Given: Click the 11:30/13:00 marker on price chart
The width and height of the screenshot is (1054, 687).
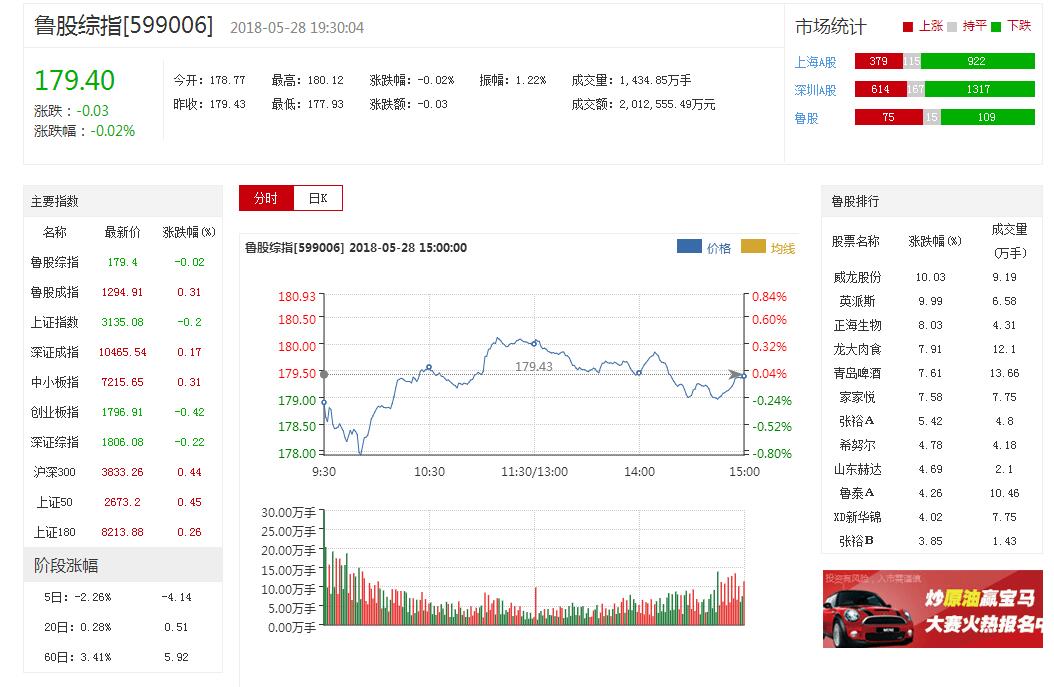Looking at the screenshot, I should (x=535, y=344).
